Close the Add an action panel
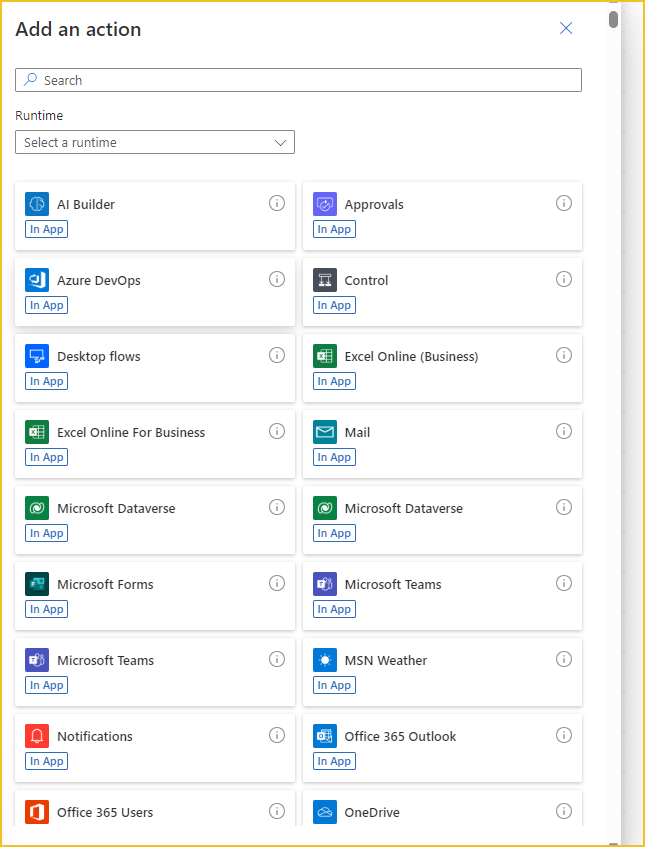The height and width of the screenshot is (847, 645). click(x=566, y=28)
